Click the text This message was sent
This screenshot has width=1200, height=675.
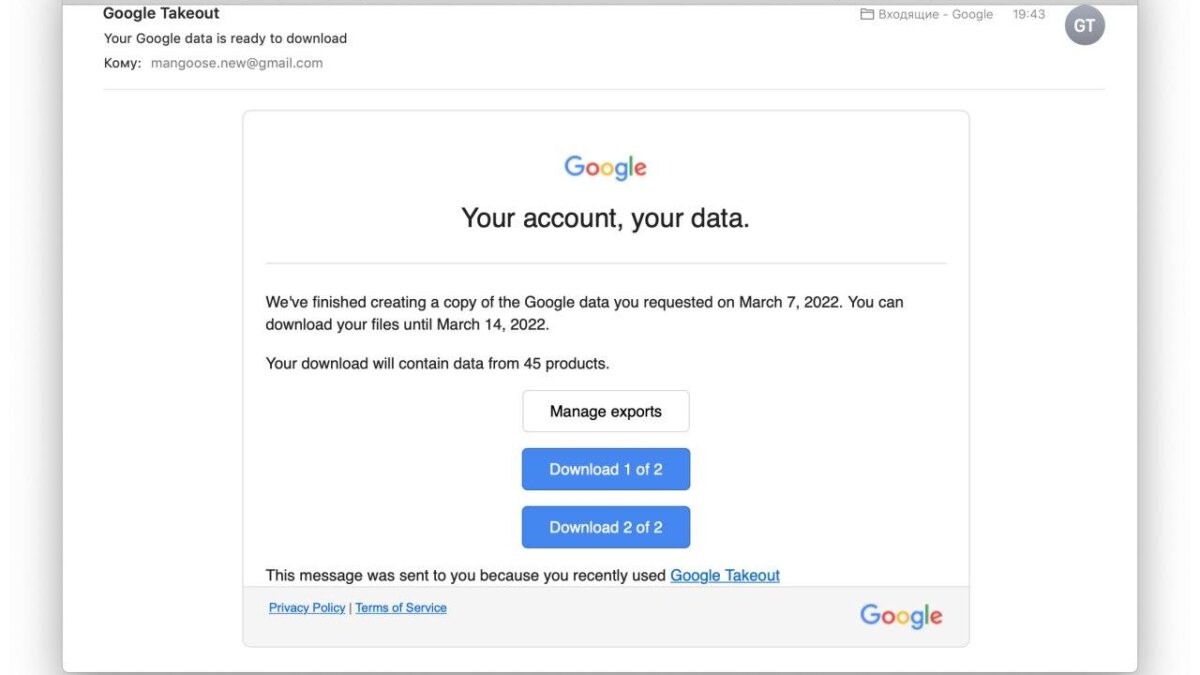tap(466, 575)
